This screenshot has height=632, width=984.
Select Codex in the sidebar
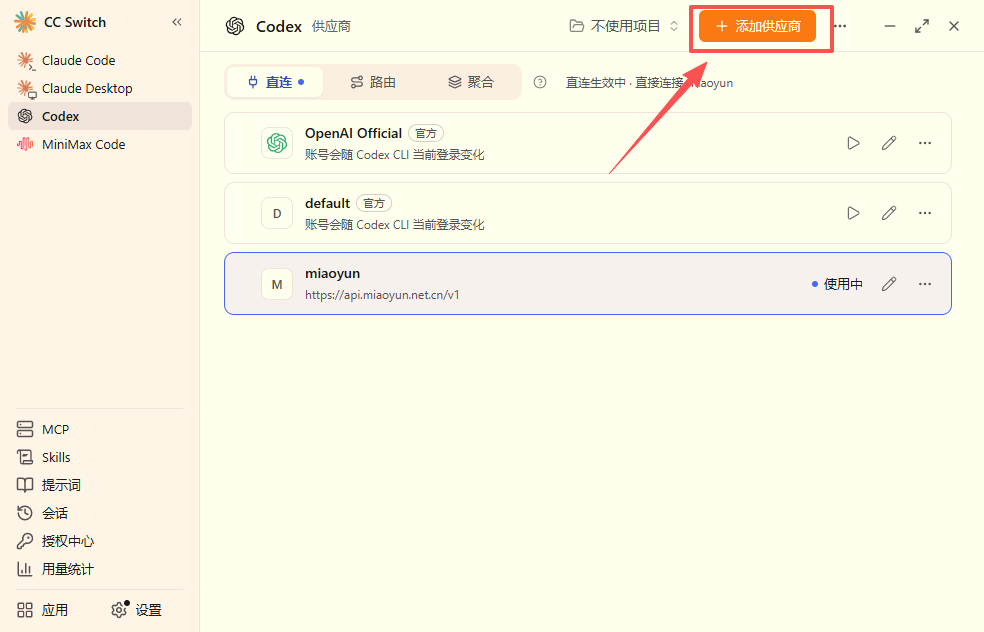100,116
